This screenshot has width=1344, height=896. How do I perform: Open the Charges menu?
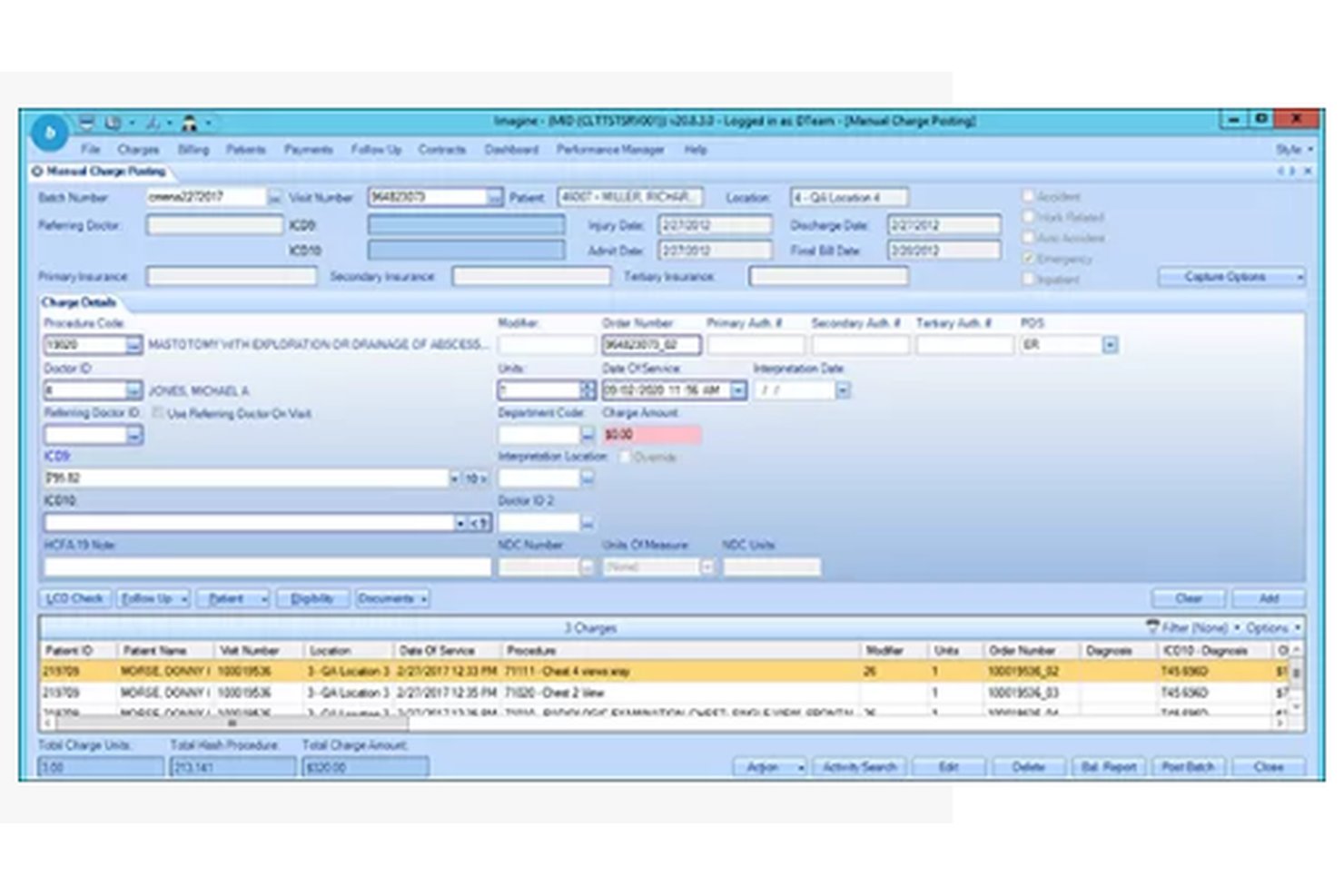pos(138,149)
